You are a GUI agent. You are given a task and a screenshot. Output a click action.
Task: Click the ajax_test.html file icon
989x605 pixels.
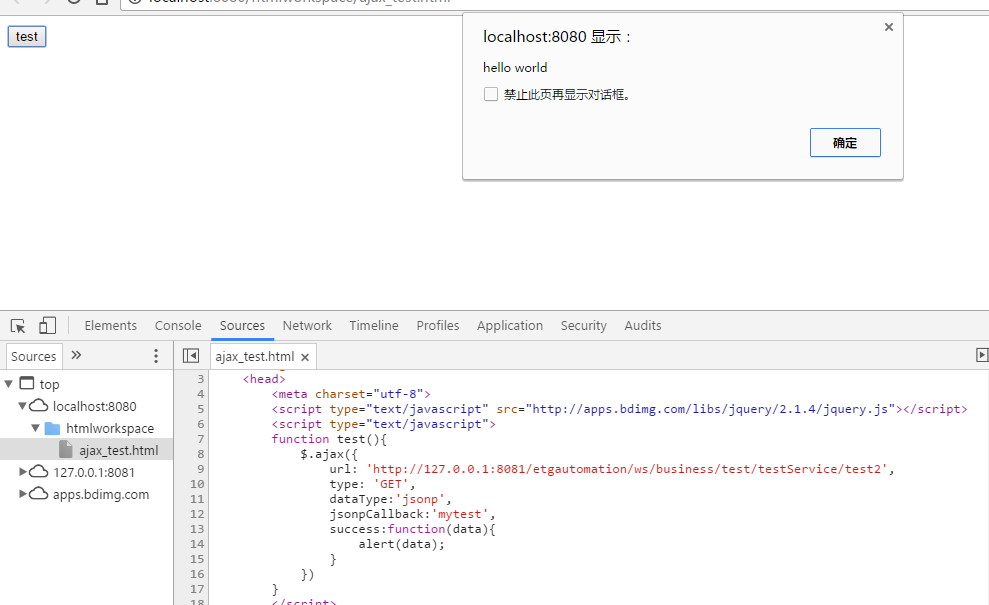pyautogui.click(x=66, y=450)
